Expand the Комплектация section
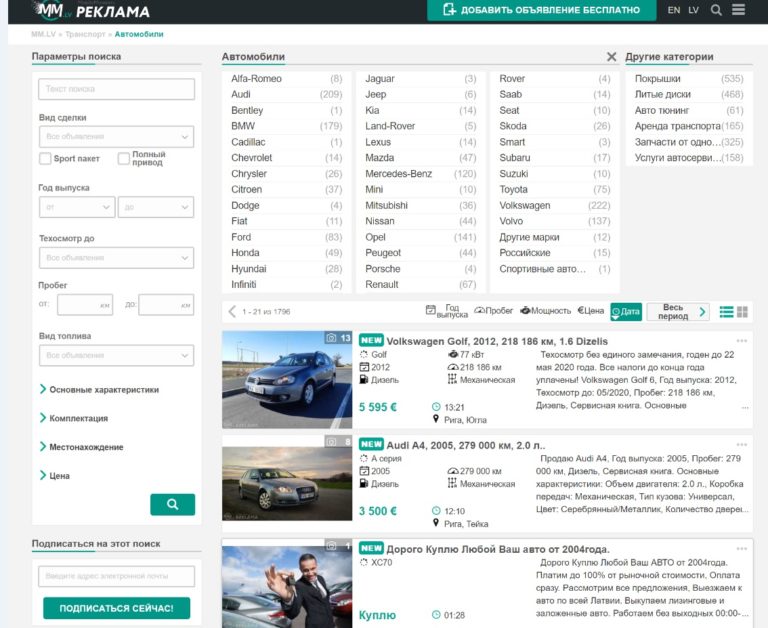Image resolution: width=768 pixels, height=628 pixels. pyautogui.click(x=73, y=418)
